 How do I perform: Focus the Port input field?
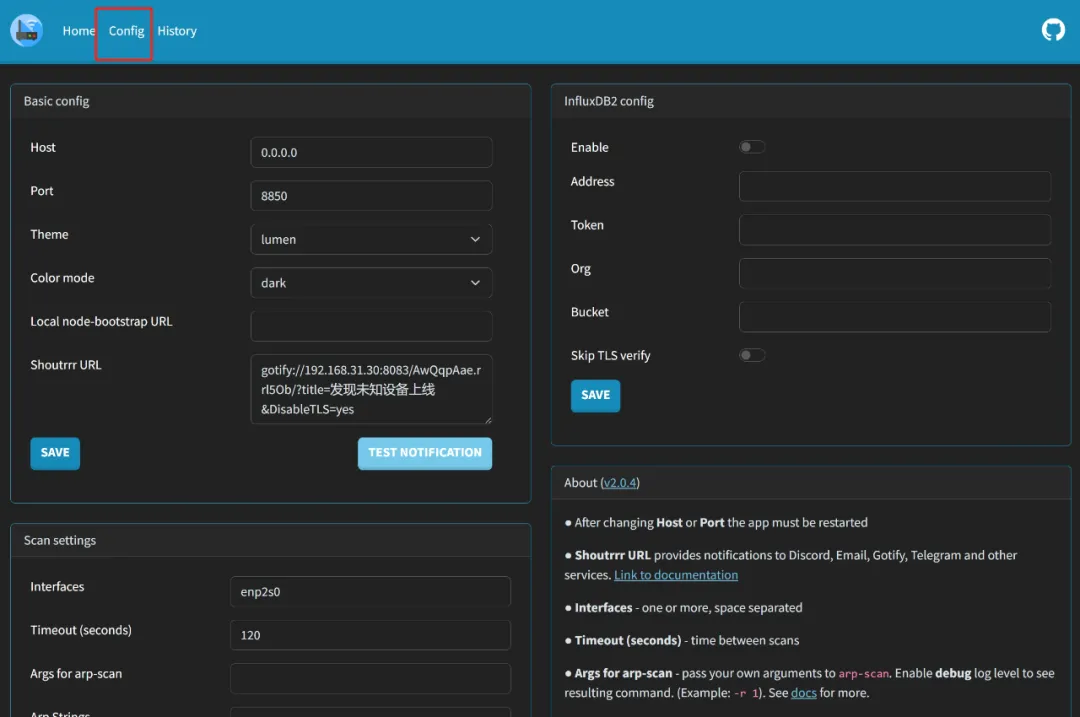click(371, 196)
